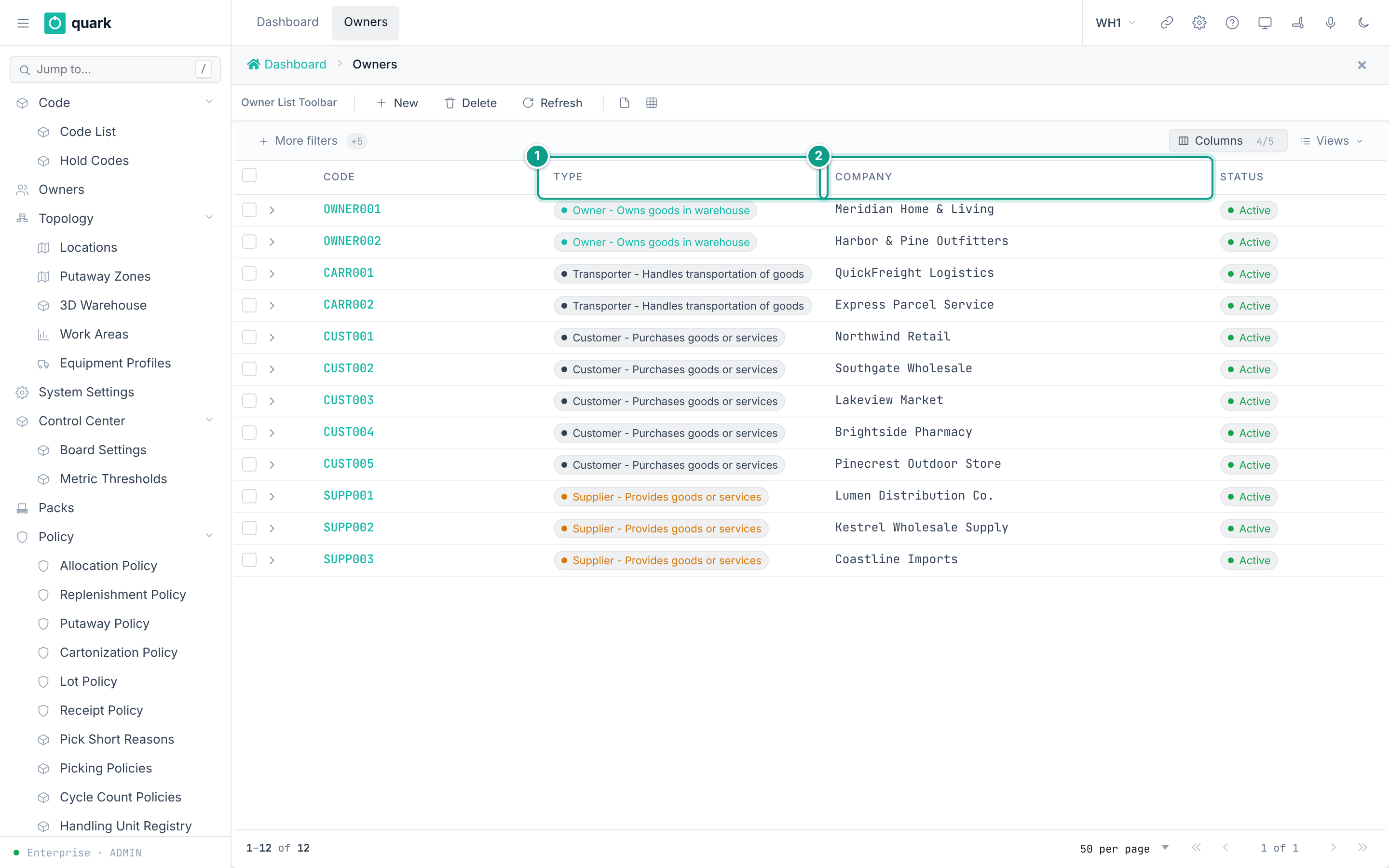The height and width of the screenshot is (868, 1389).
Task: Click the document export icon in the toolbar
Action: click(625, 103)
